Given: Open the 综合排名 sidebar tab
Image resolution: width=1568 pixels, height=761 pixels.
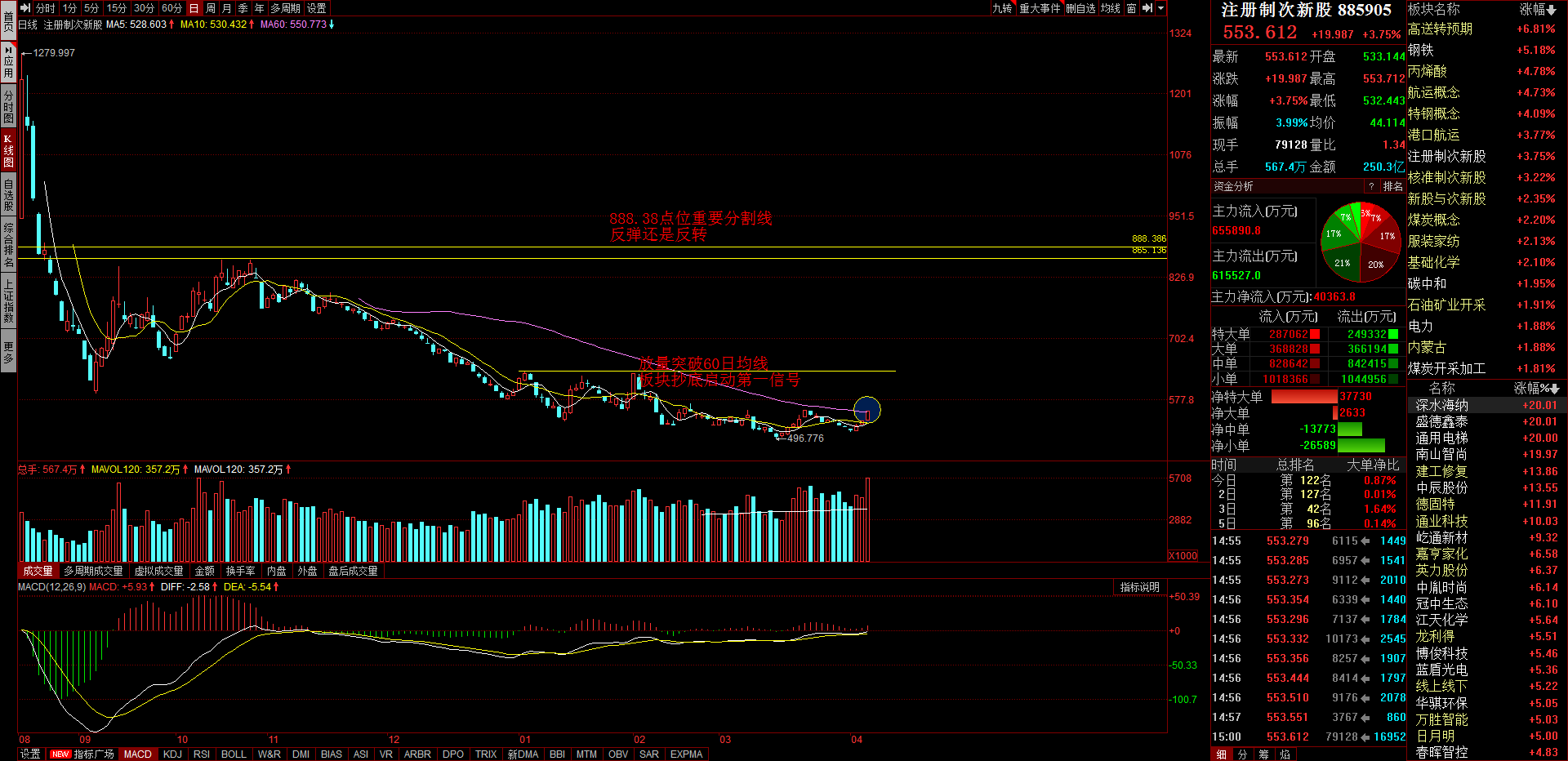Looking at the screenshot, I should (x=8, y=244).
